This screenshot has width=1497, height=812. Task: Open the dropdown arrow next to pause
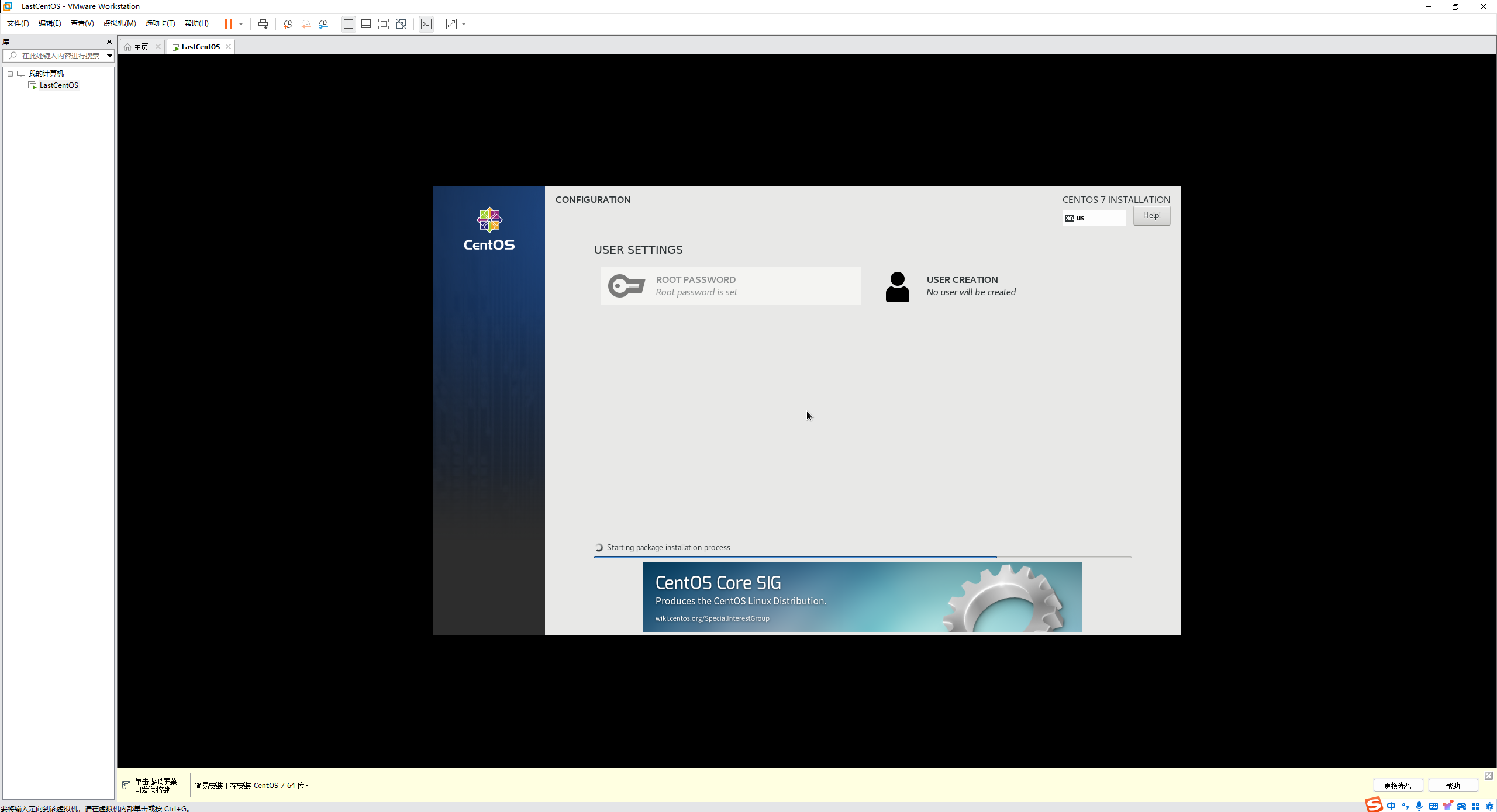241,24
